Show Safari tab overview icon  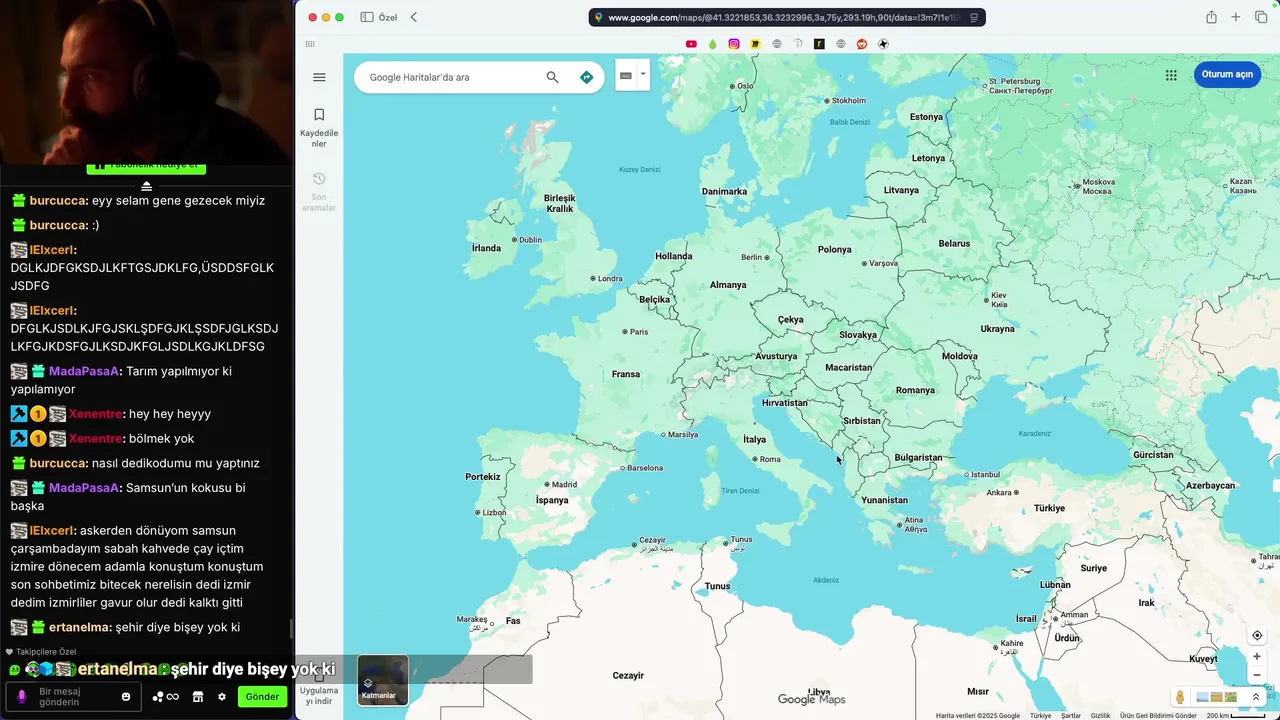coord(1261,17)
